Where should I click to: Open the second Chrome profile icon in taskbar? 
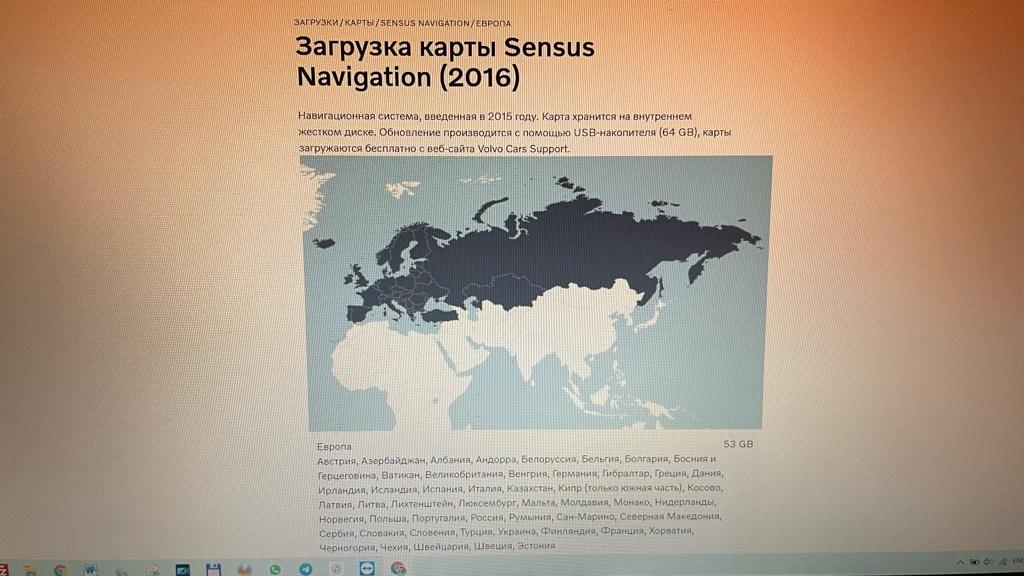click(398, 569)
